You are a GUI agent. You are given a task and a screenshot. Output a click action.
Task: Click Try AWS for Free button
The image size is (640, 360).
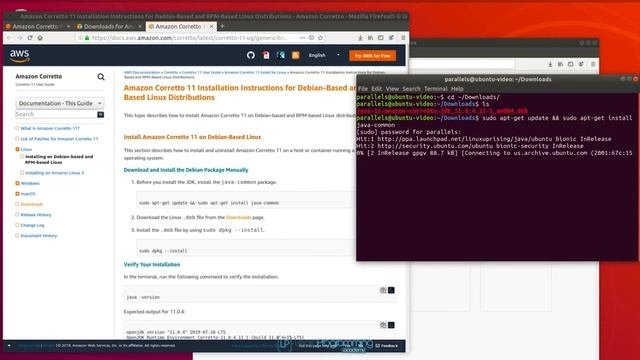point(372,56)
